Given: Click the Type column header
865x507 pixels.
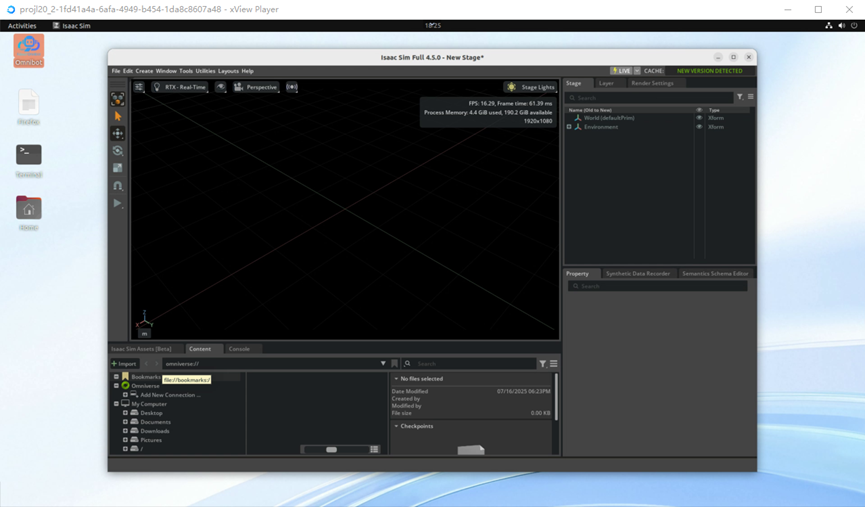Looking at the screenshot, I should coord(714,110).
